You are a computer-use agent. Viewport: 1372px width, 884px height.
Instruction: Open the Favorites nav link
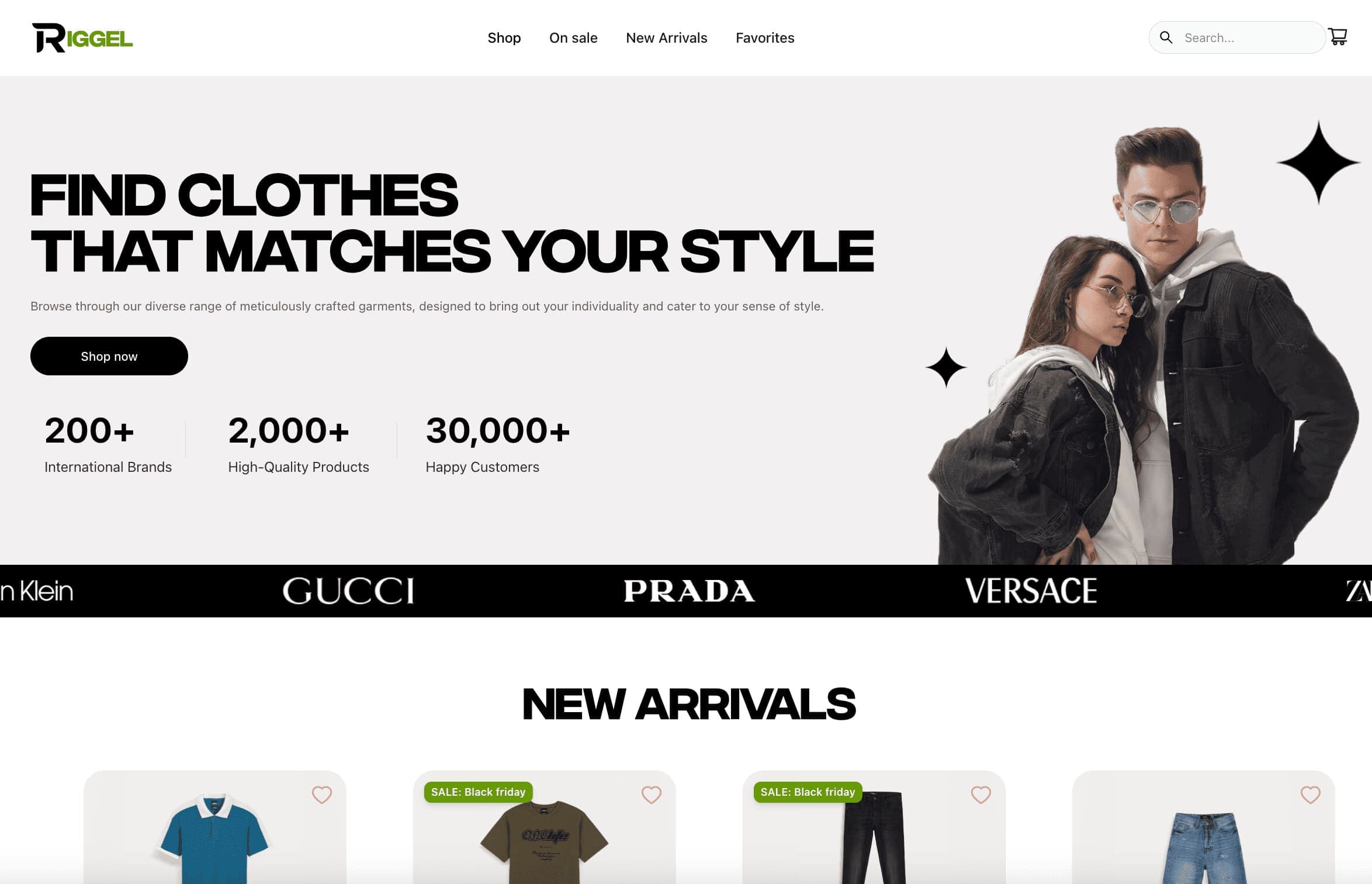click(765, 38)
